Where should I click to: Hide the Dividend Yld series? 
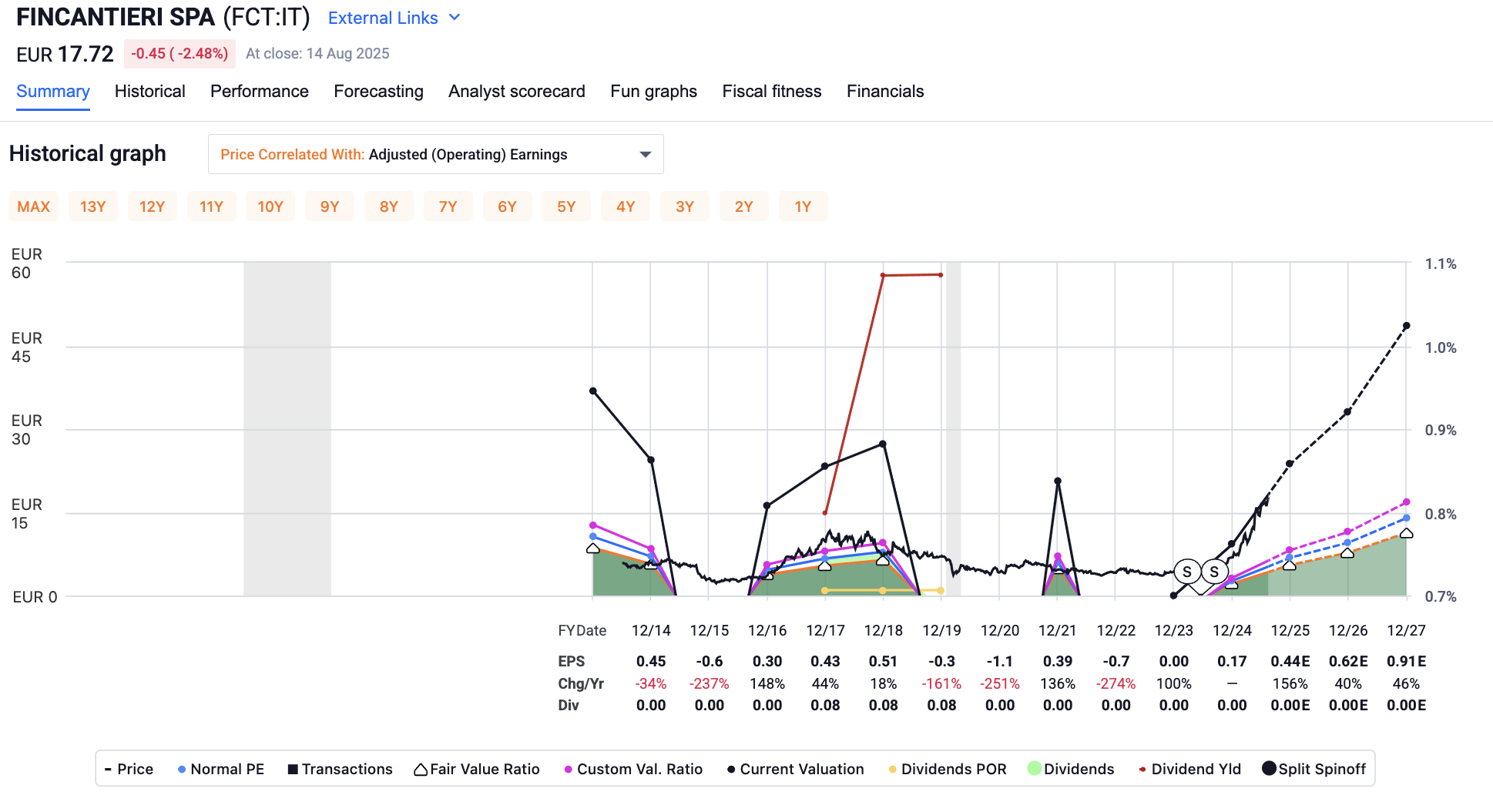point(1189,770)
